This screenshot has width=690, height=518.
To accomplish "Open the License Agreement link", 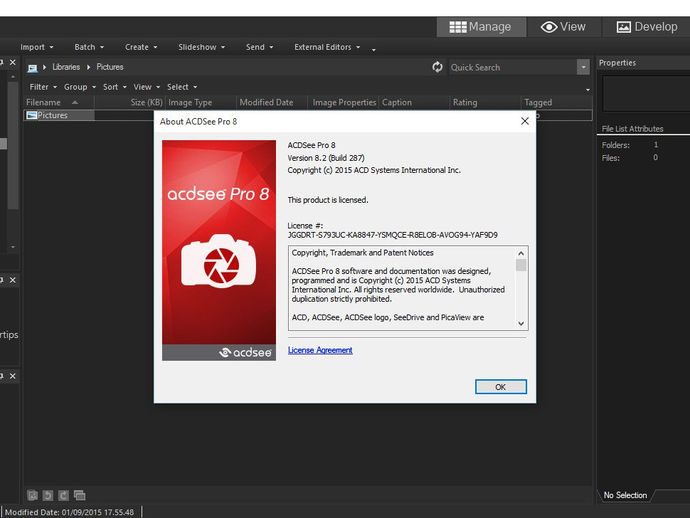I will coord(320,350).
